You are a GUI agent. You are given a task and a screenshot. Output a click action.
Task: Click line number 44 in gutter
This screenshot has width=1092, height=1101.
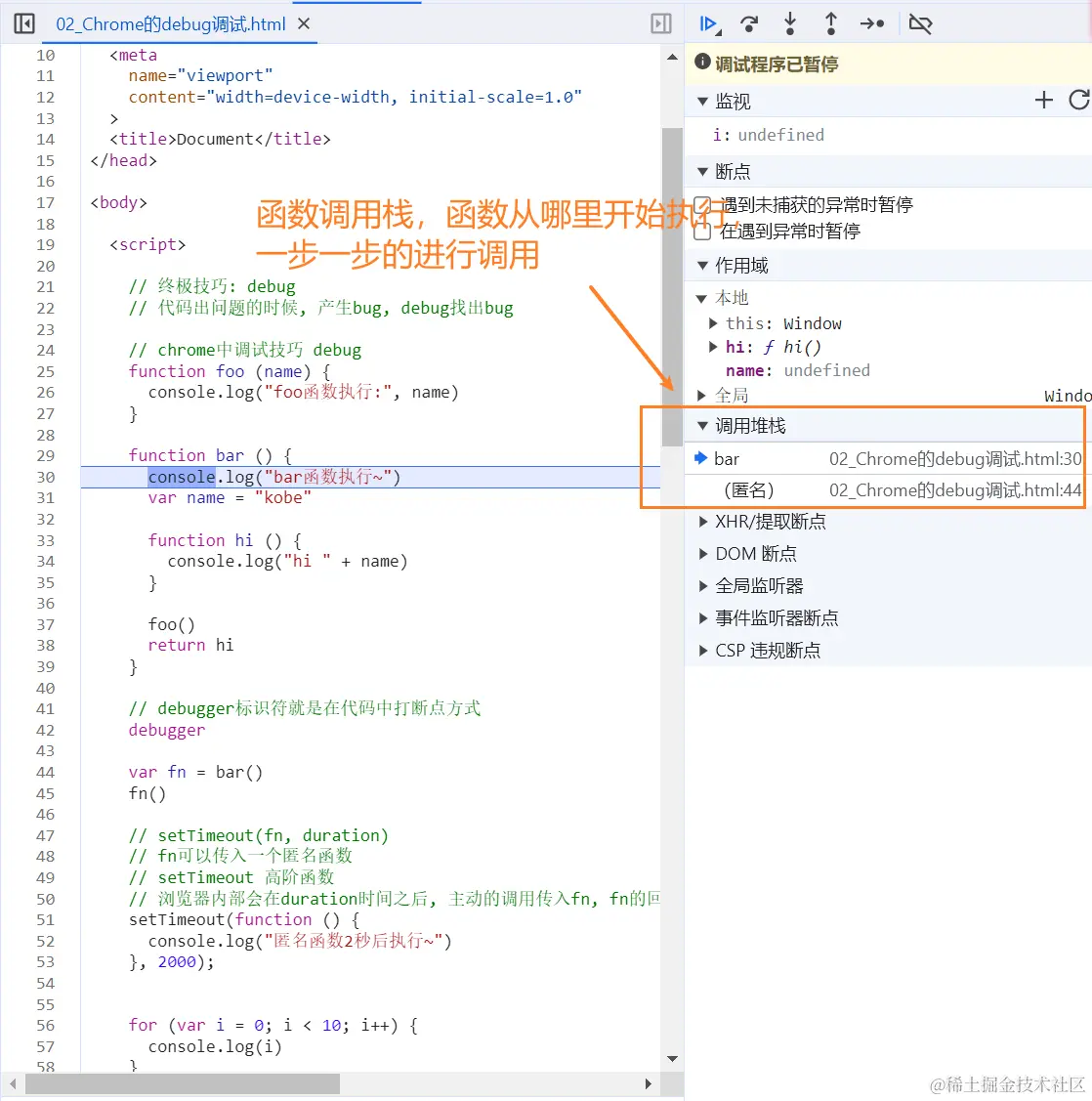pyautogui.click(x=46, y=773)
